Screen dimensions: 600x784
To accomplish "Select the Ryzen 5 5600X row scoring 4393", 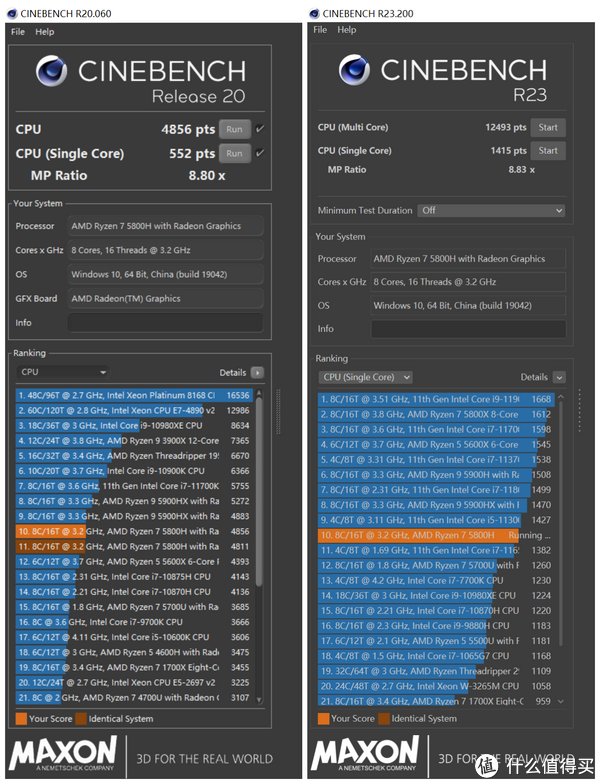I will pyautogui.click(x=134, y=562).
